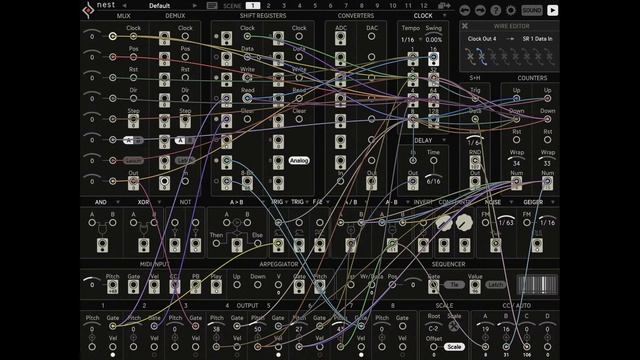The height and width of the screenshot is (360, 640).
Task: Redo with the forward arrow button
Action: [480, 10]
